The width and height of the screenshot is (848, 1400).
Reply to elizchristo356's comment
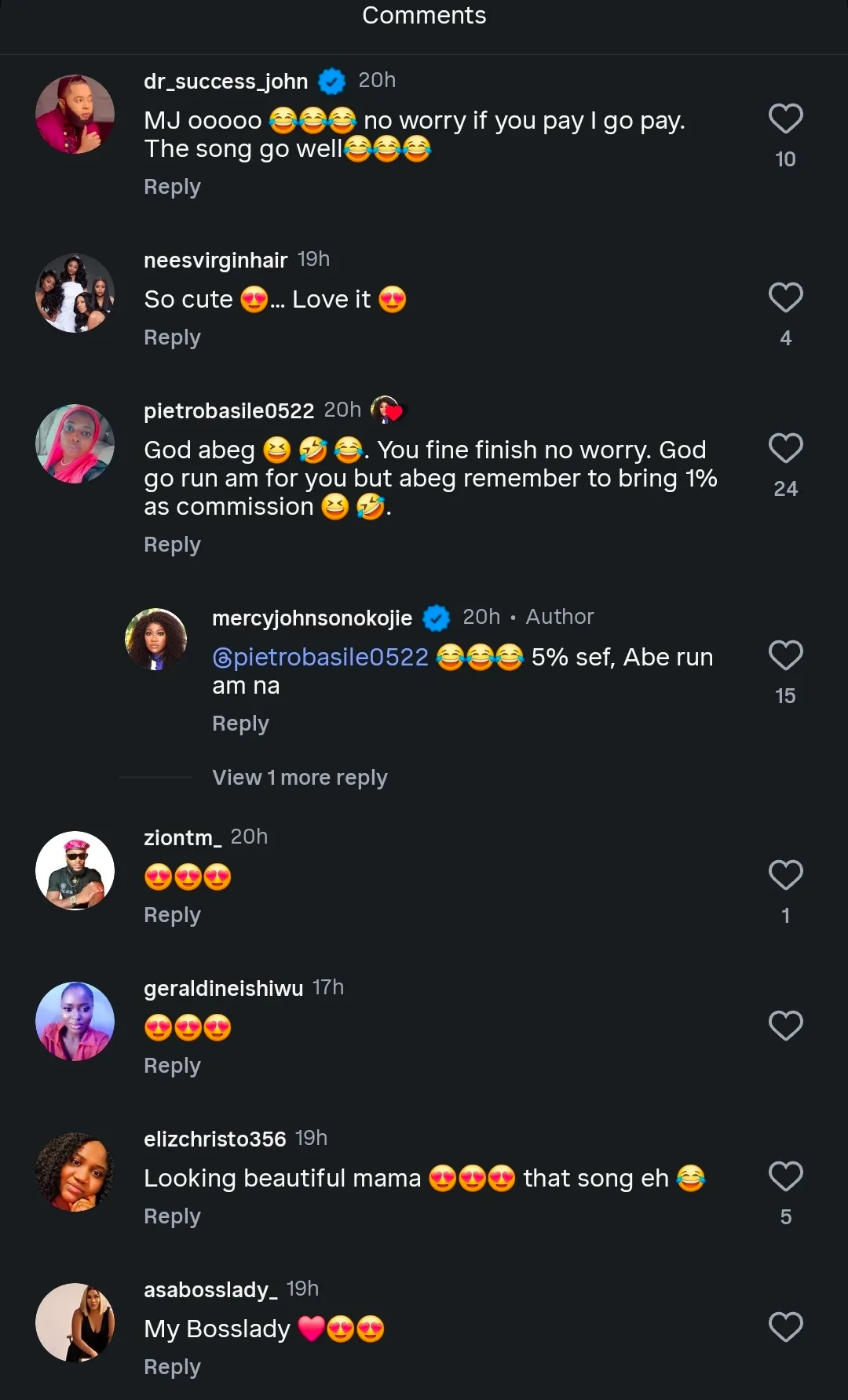pyautogui.click(x=172, y=1216)
